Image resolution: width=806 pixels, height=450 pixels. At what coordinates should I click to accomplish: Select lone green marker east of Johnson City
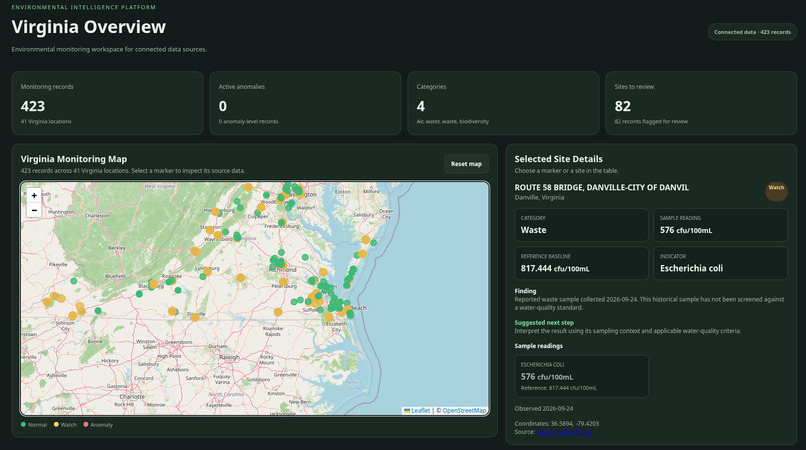pos(98,311)
